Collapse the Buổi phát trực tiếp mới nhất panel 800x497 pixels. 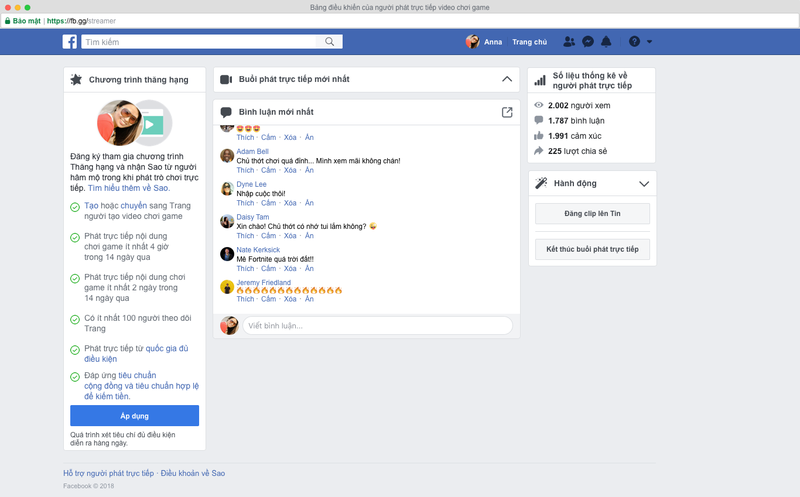(506, 79)
